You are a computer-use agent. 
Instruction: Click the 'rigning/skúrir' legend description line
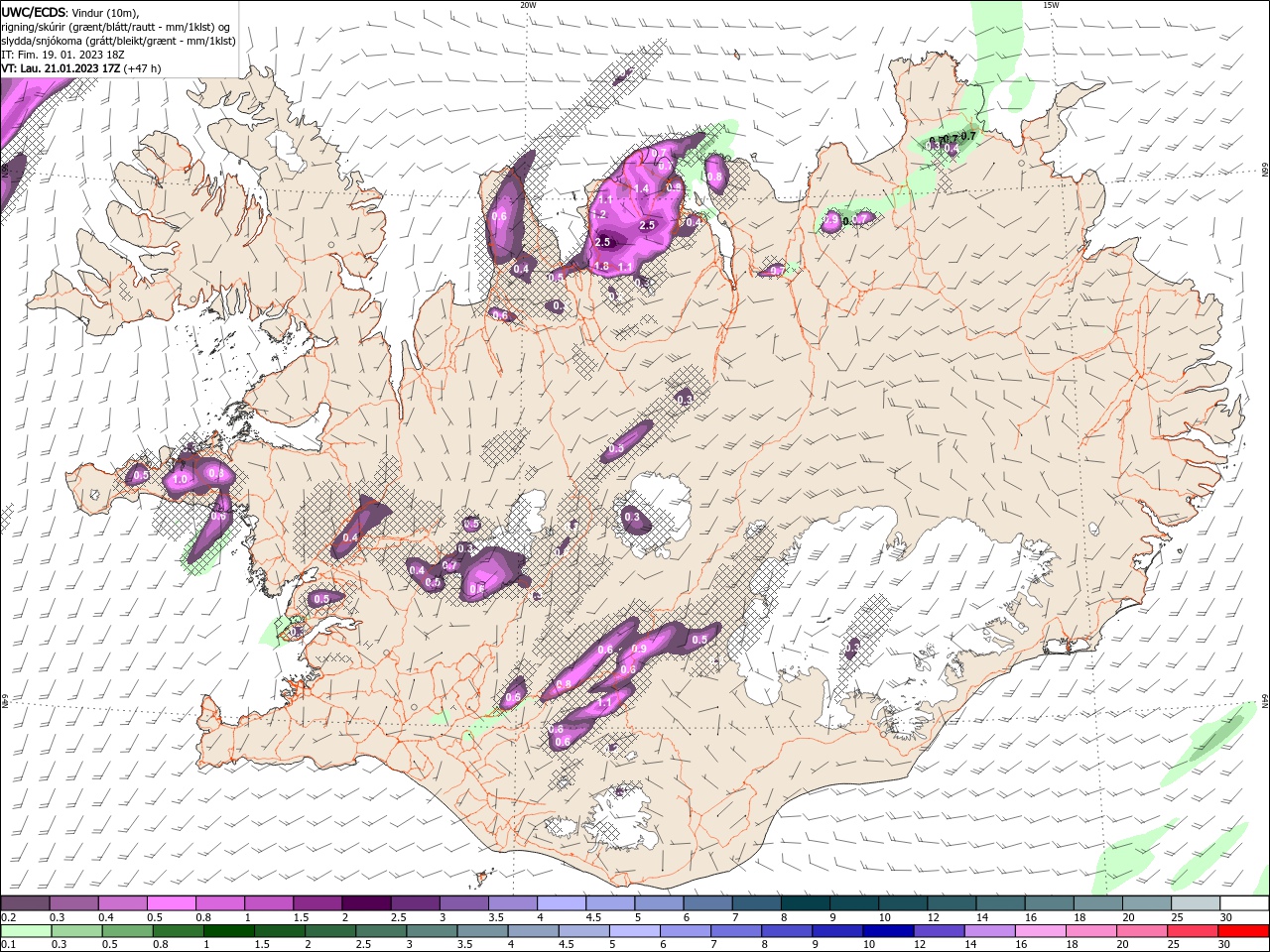coord(116,27)
